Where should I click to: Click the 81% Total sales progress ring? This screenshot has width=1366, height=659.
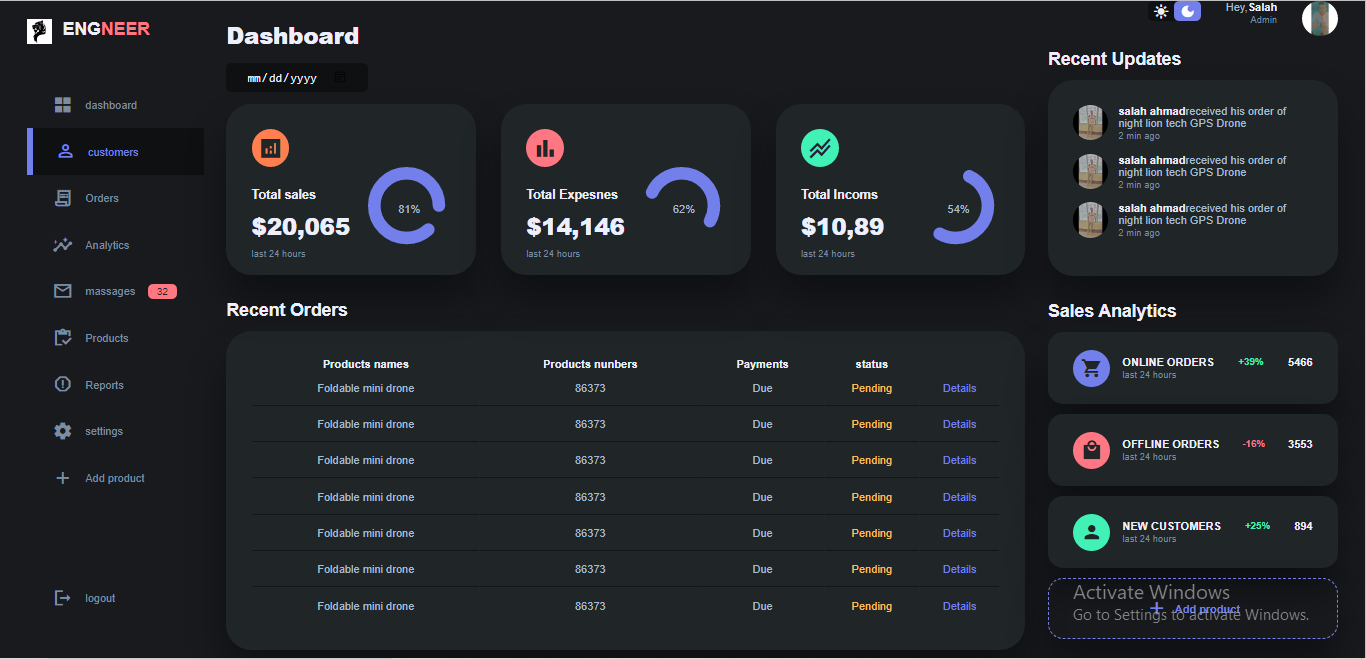[407, 206]
